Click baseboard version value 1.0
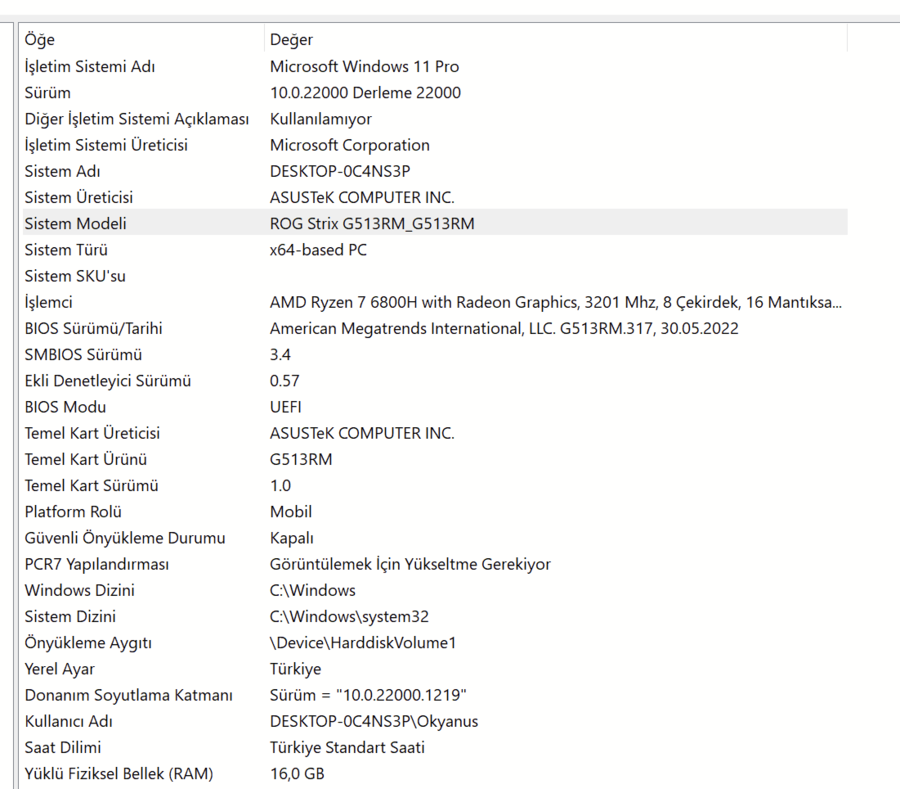 [x=280, y=486]
